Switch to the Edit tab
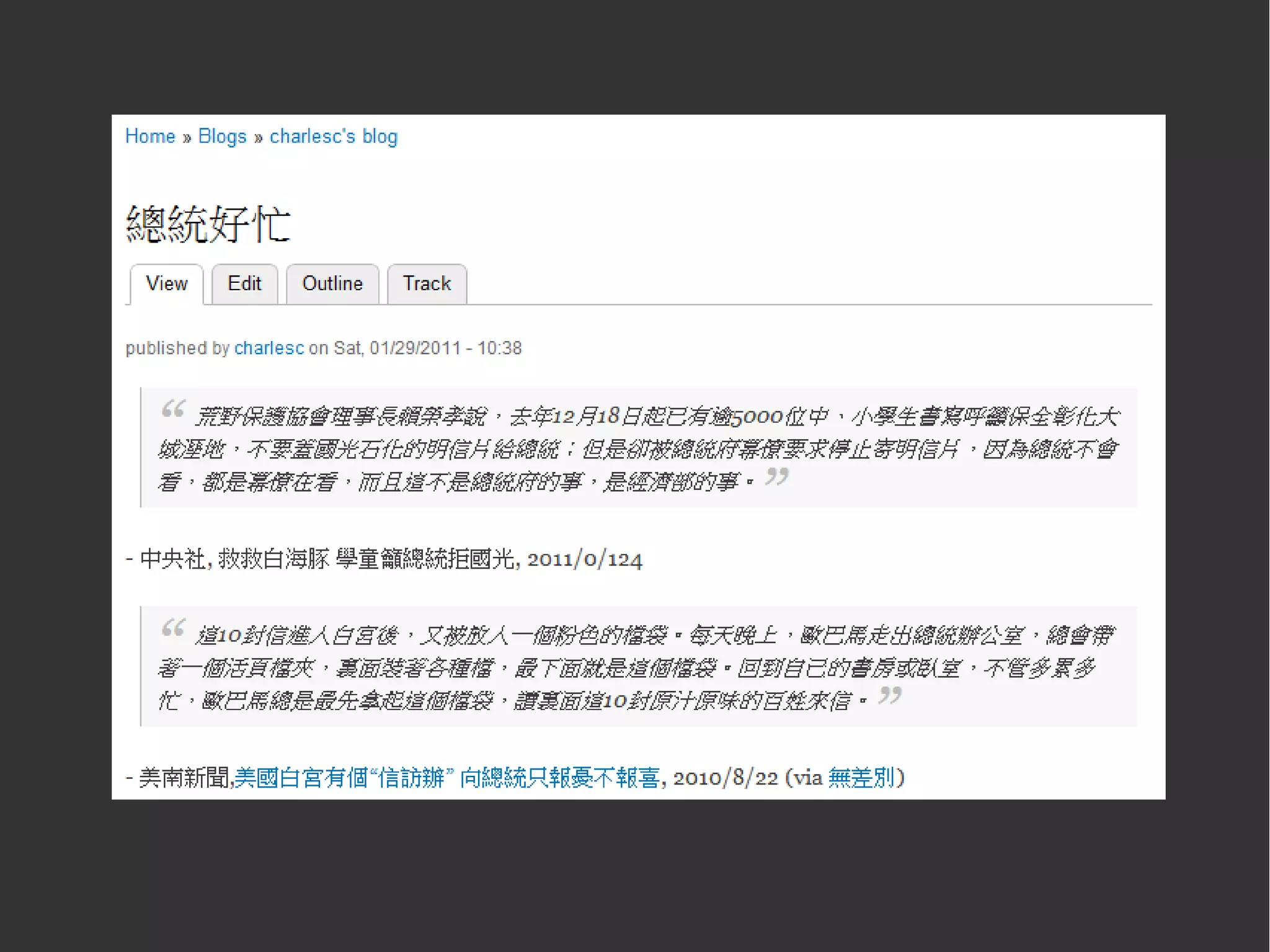This screenshot has height=952, width=1270. 244,284
